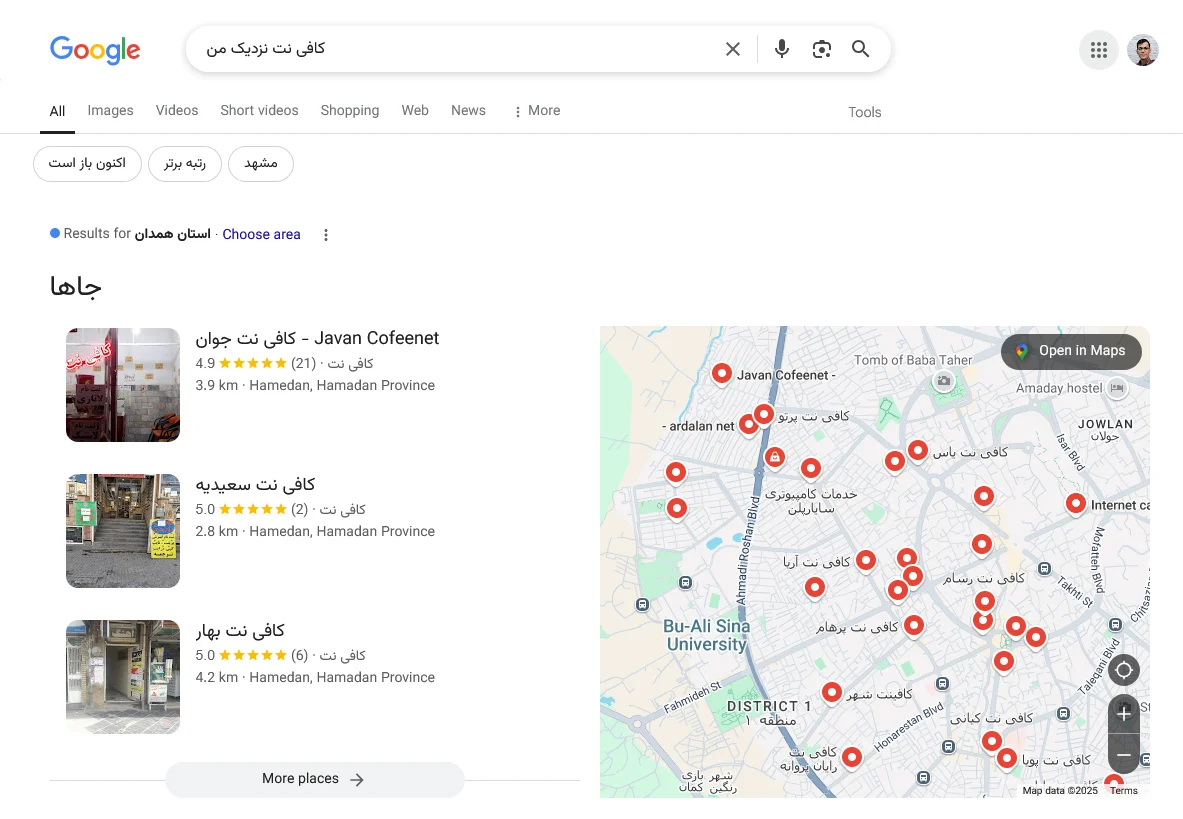Open the کافی نت بهار listing title
The height and width of the screenshot is (819, 1183).
240,630
